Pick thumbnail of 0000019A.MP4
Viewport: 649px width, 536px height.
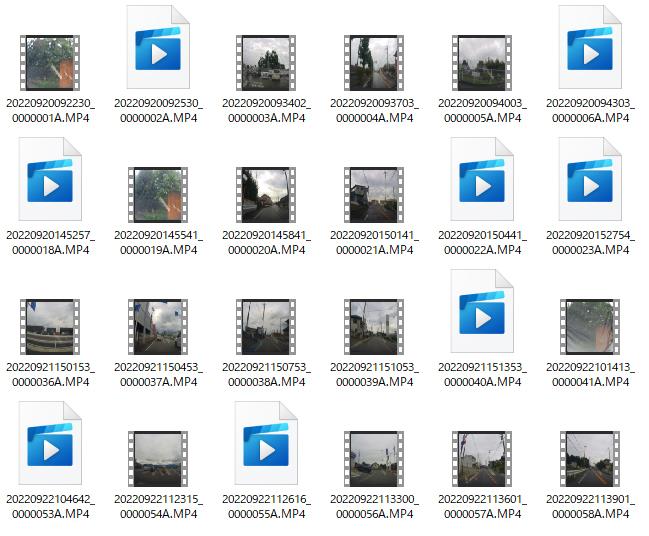click(x=158, y=195)
